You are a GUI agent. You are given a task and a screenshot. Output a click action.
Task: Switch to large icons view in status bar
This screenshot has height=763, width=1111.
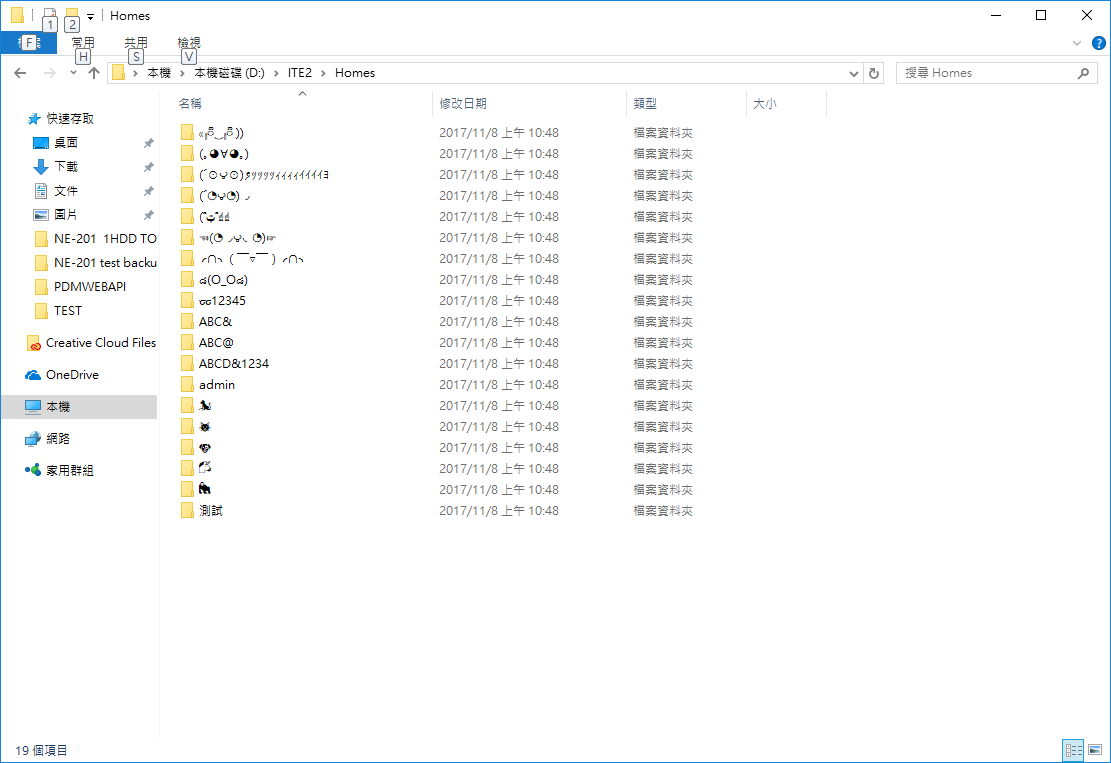click(1095, 750)
